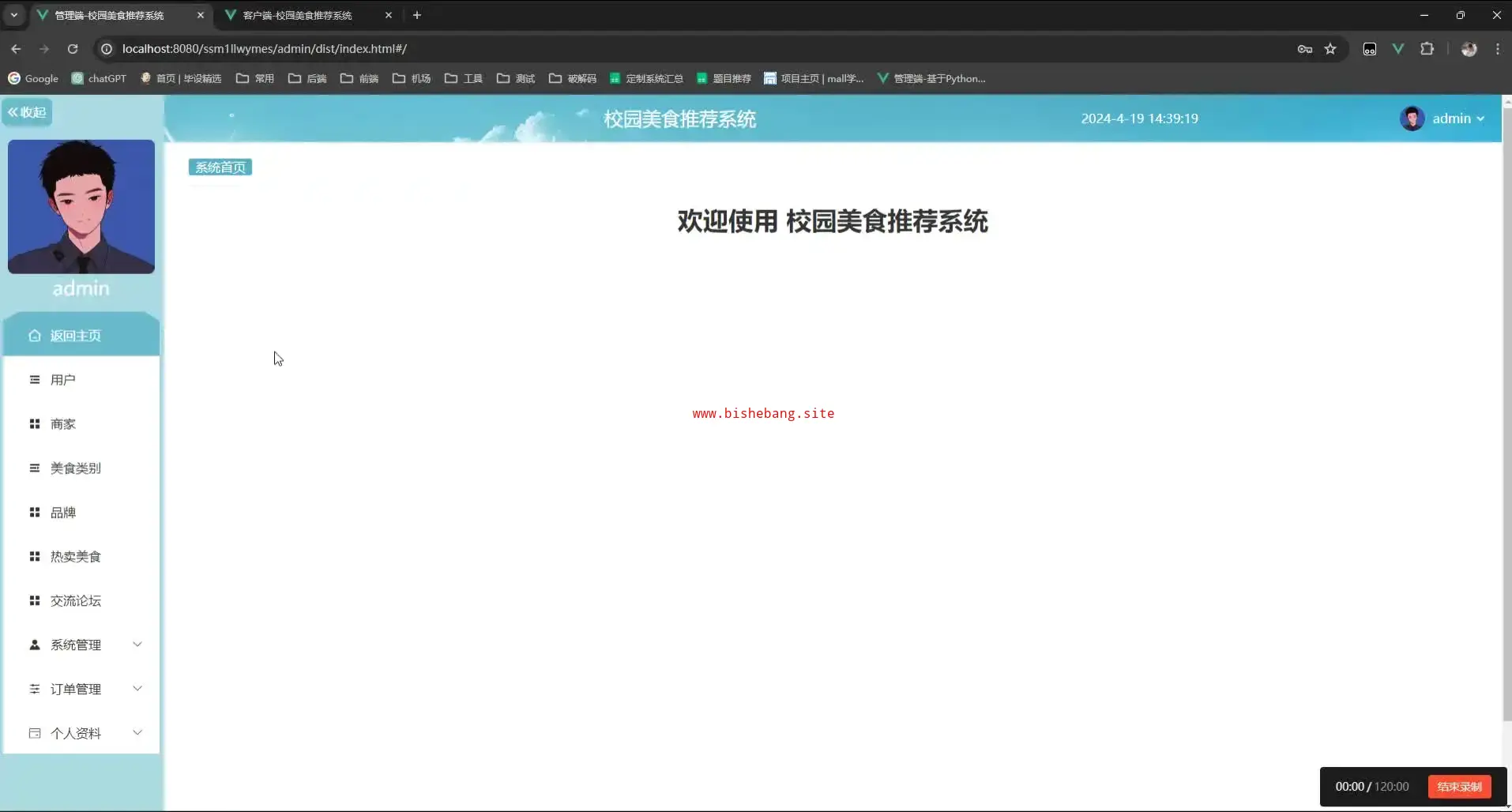
Task: Click the 结束录制 button
Action: [x=1459, y=787]
